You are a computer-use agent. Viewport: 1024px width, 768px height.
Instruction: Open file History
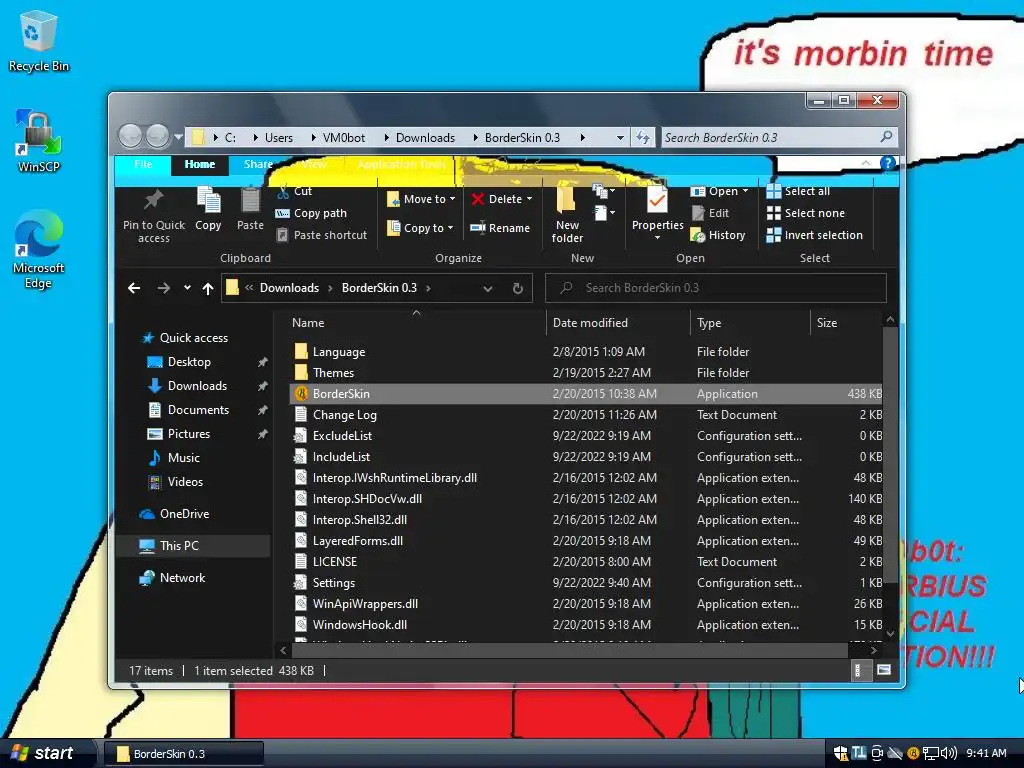click(x=718, y=235)
